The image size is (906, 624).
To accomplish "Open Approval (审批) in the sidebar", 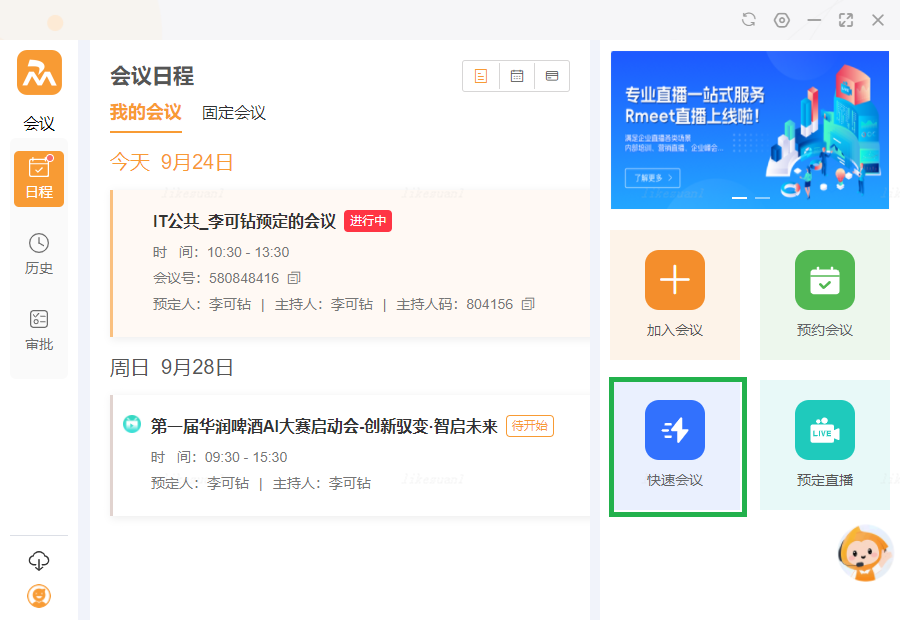I will (39, 330).
